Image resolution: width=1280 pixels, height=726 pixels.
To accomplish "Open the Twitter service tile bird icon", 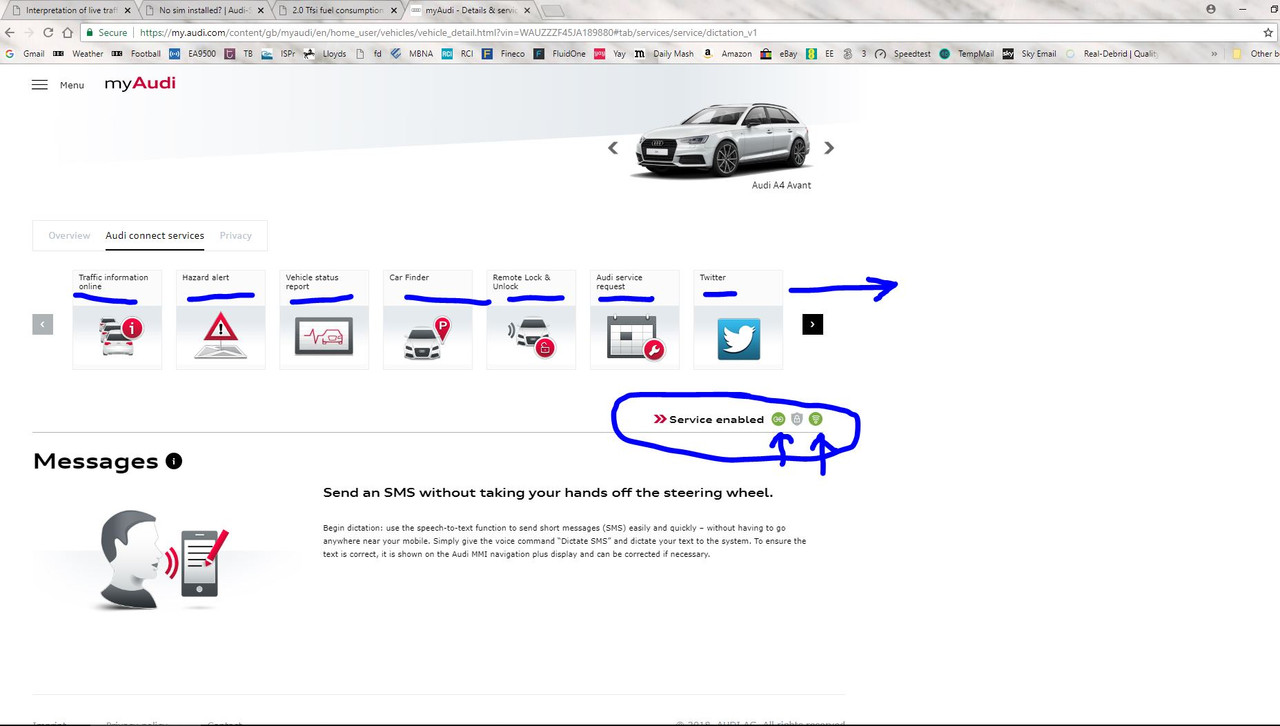I will click(738, 339).
